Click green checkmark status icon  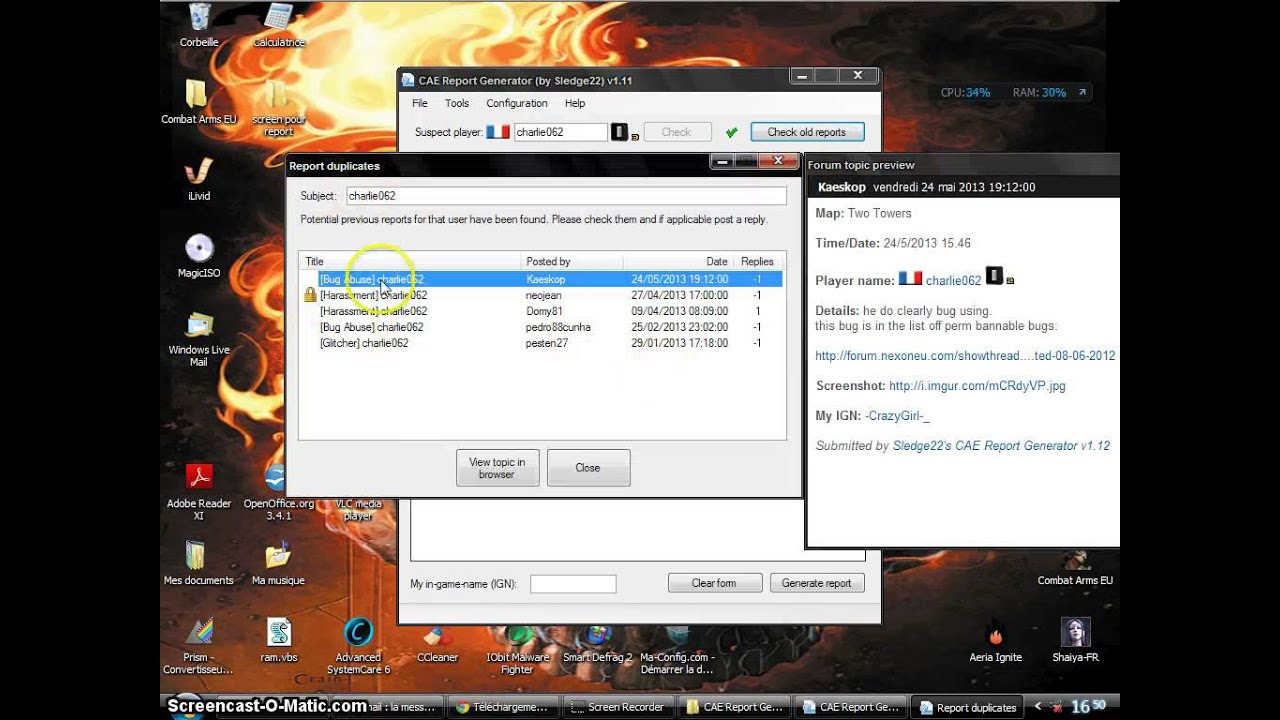point(732,132)
